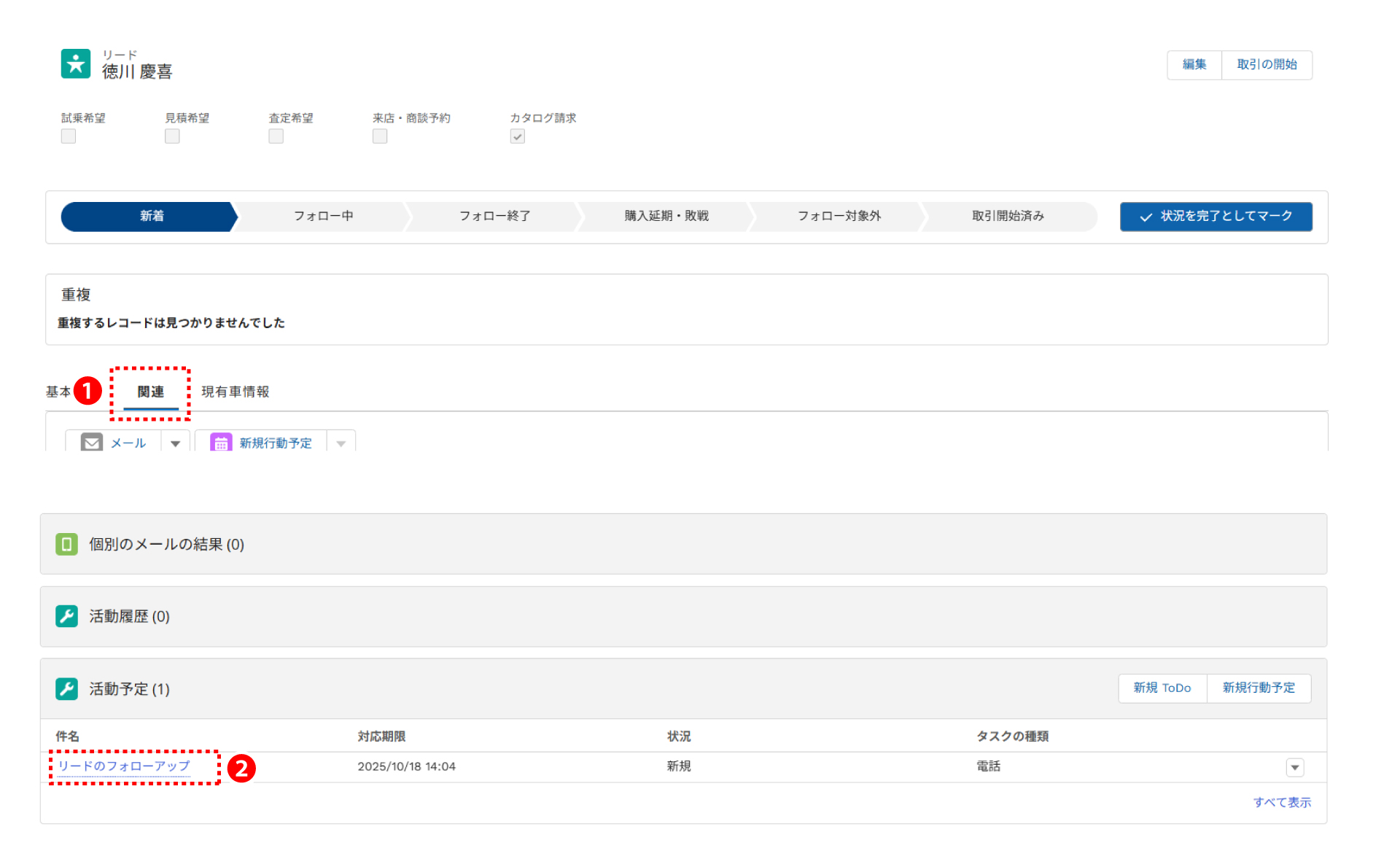The width and height of the screenshot is (1400, 859).
Task: Check the 試乗希望 checkbox
Action: pos(69,136)
